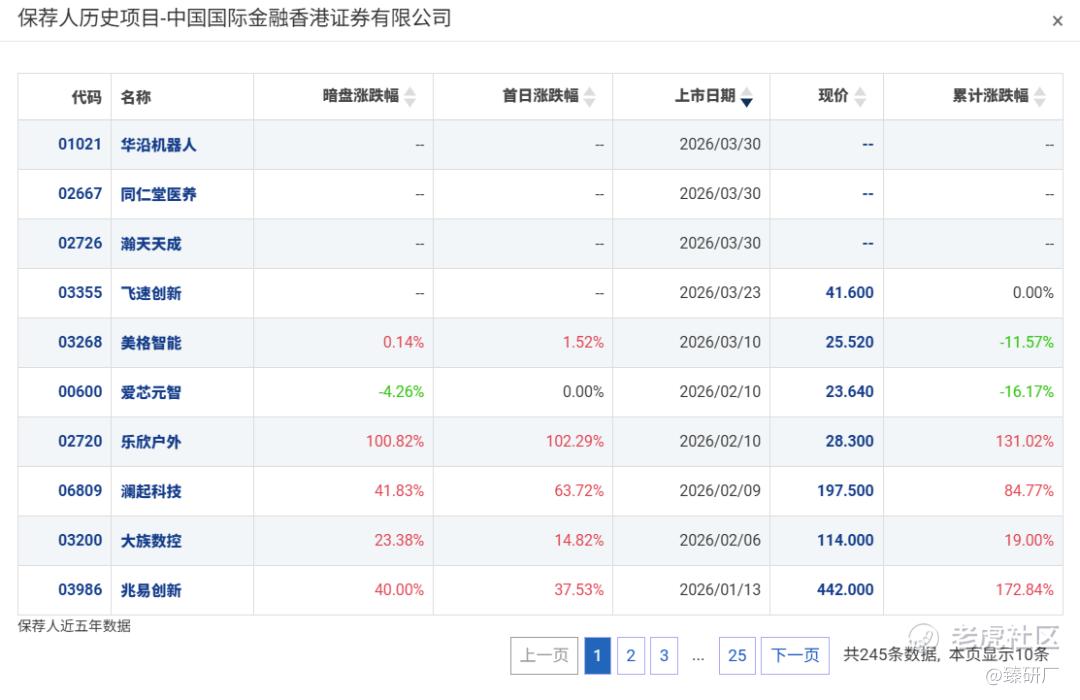Open stock code 03268
1080x700 pixels.
tap(80, 342)
